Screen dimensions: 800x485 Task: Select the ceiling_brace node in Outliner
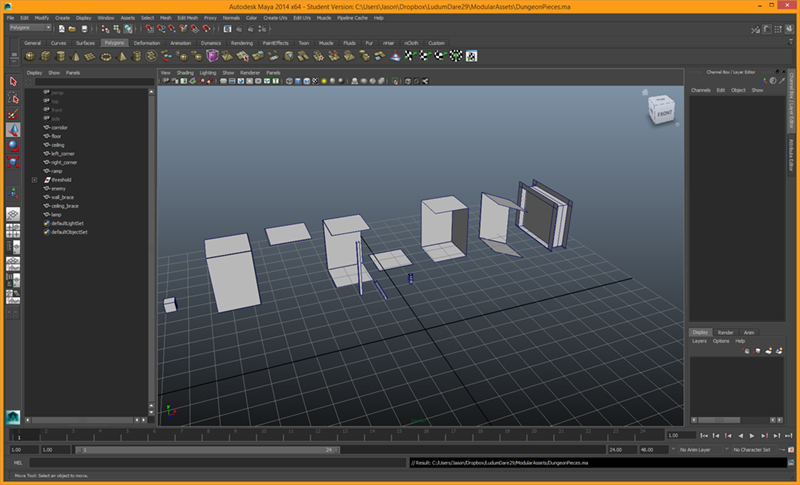pos(65,206)
